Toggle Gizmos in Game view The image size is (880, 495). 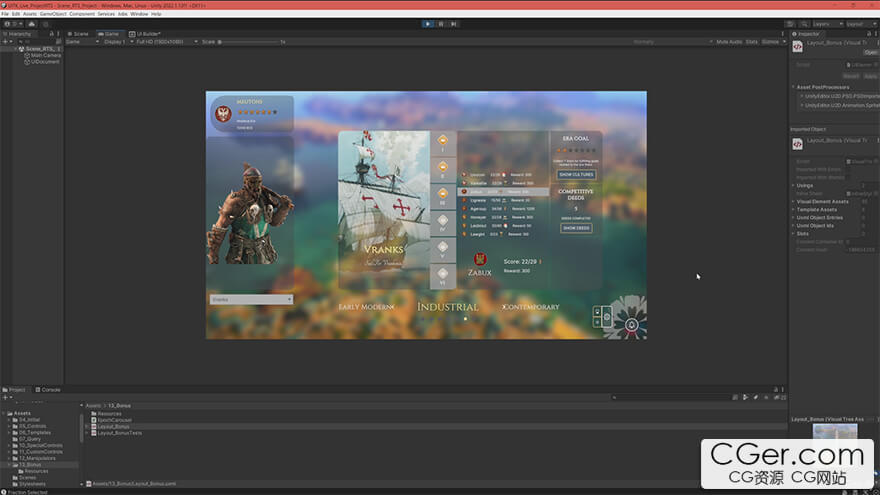point(770,42)
